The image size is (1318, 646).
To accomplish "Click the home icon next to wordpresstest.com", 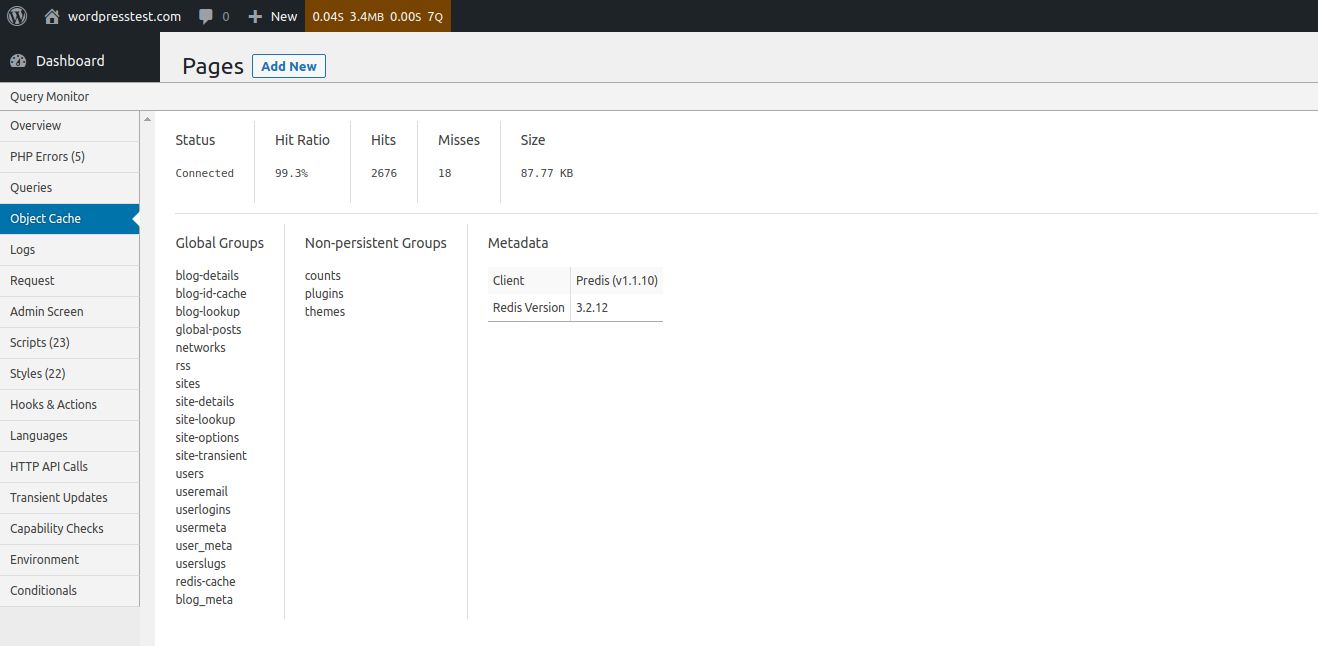I will pyautogui.click(x=48, y=15).
